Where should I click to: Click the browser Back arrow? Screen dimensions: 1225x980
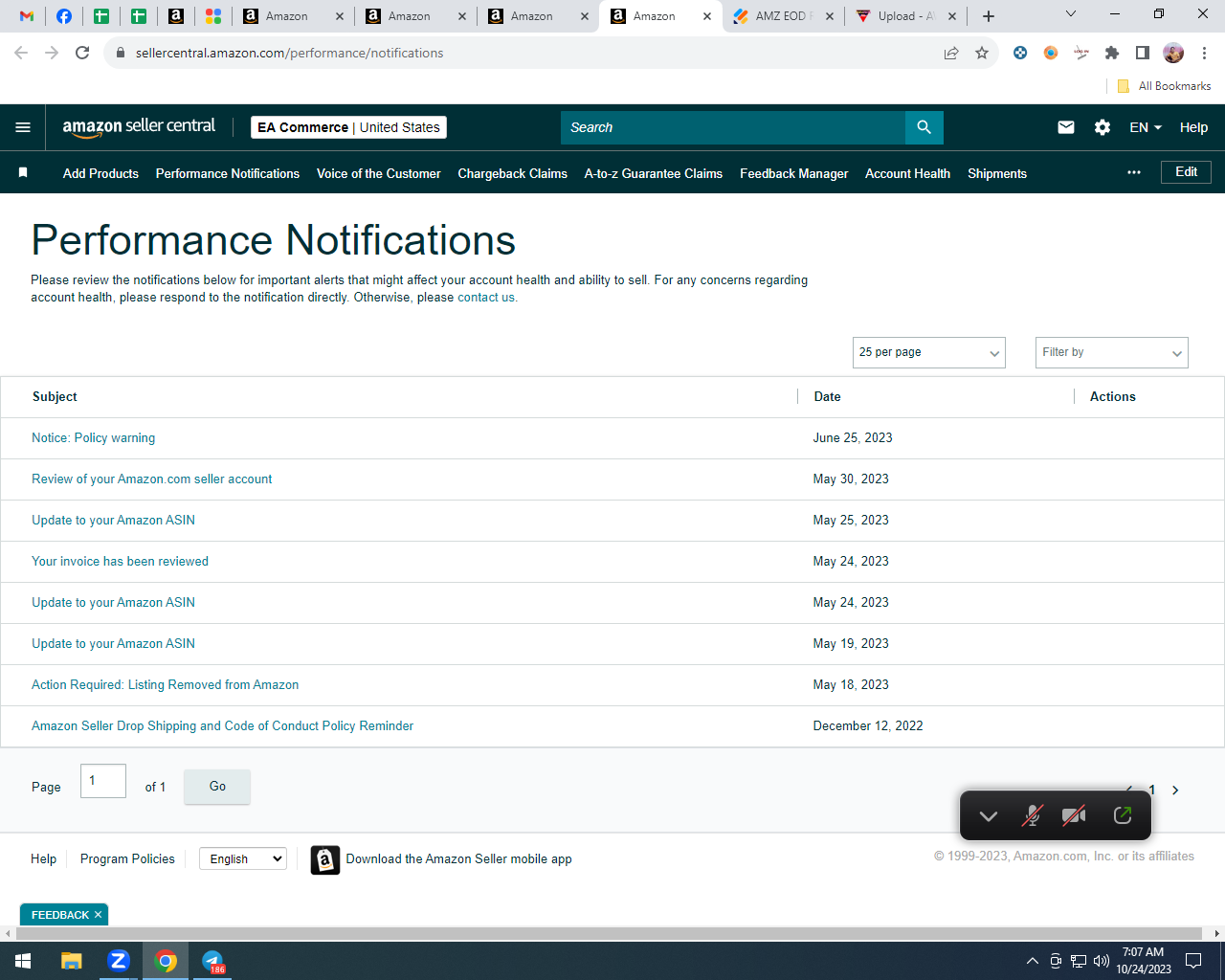21,53
